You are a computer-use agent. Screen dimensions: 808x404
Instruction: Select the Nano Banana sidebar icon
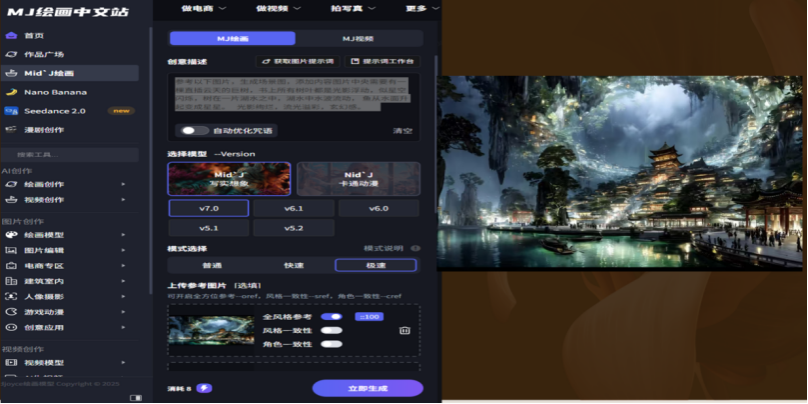point(11,92)
